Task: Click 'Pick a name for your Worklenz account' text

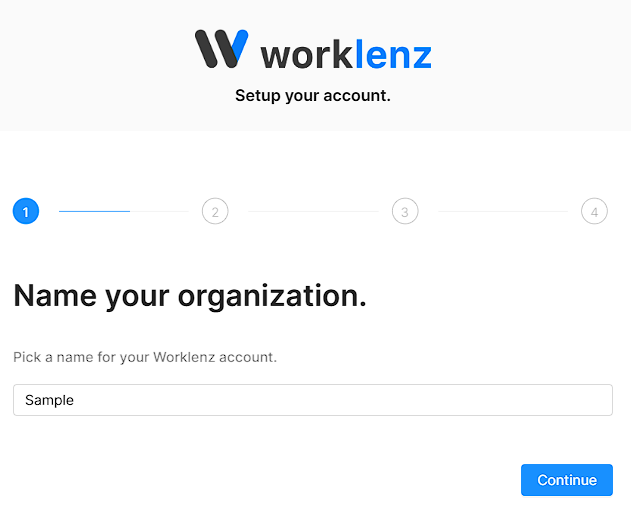Action: (145, 357)
